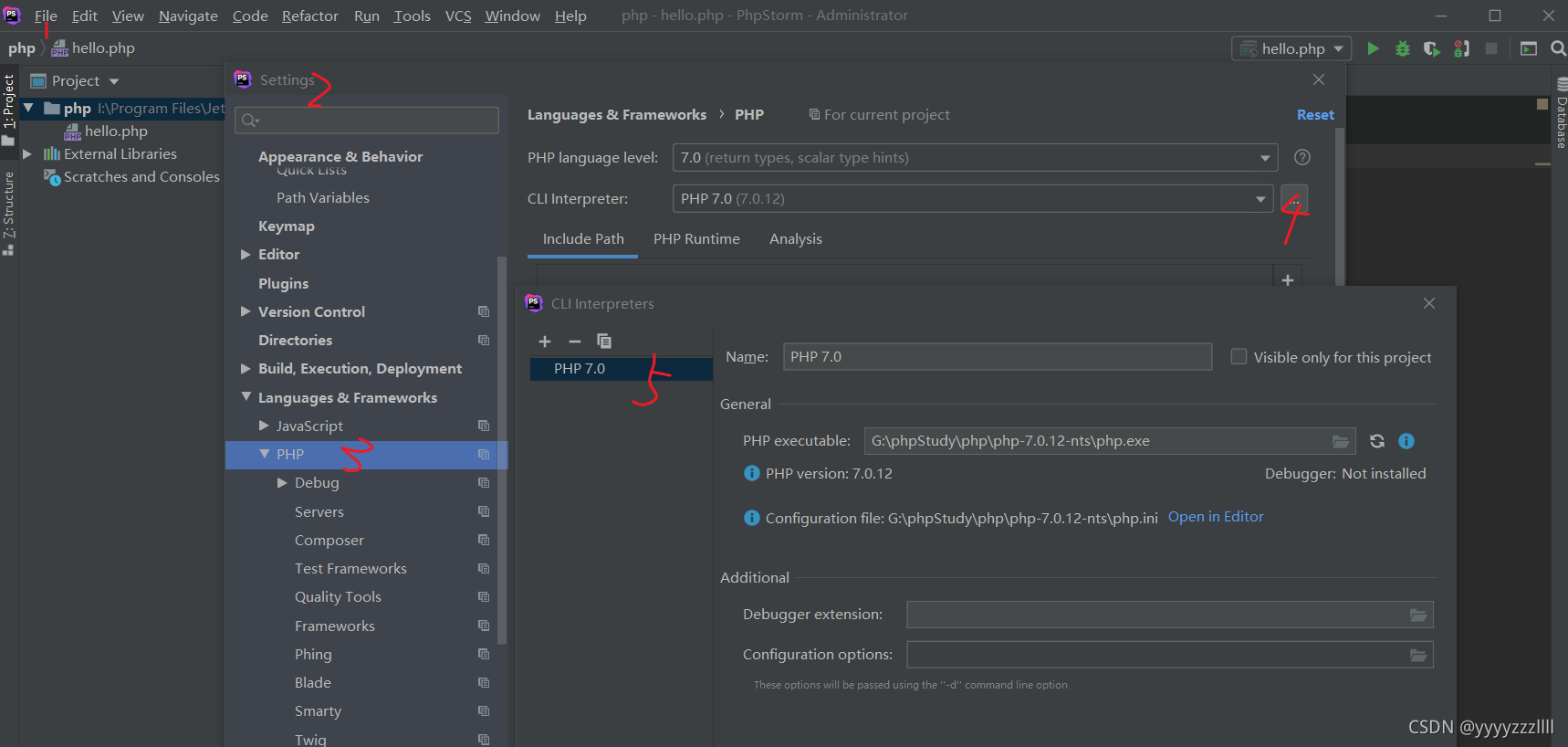Expand the Version Control settings node
The image size is (1568, 747).
246,311
